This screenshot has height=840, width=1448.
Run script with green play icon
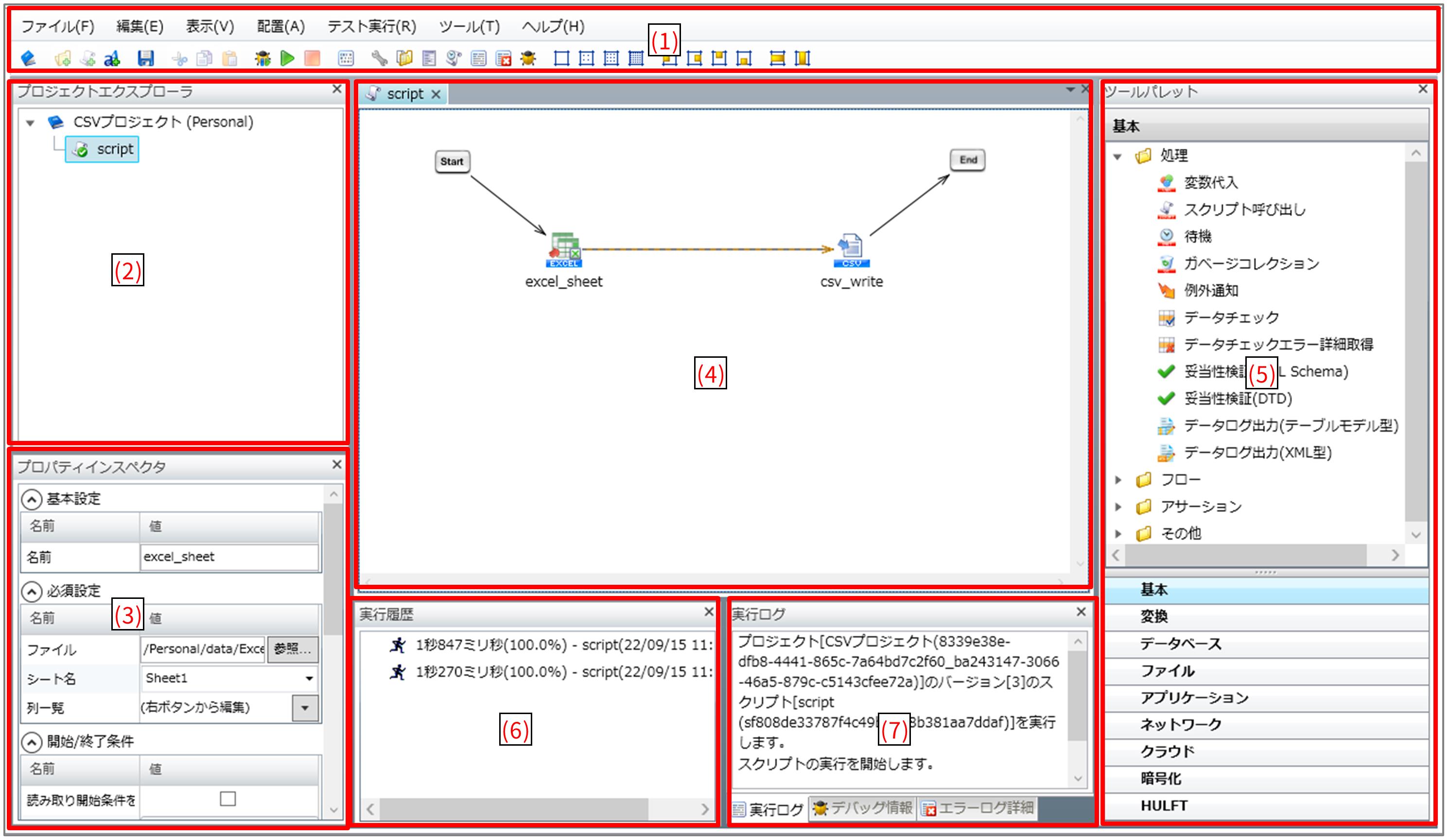pos(287,58)
